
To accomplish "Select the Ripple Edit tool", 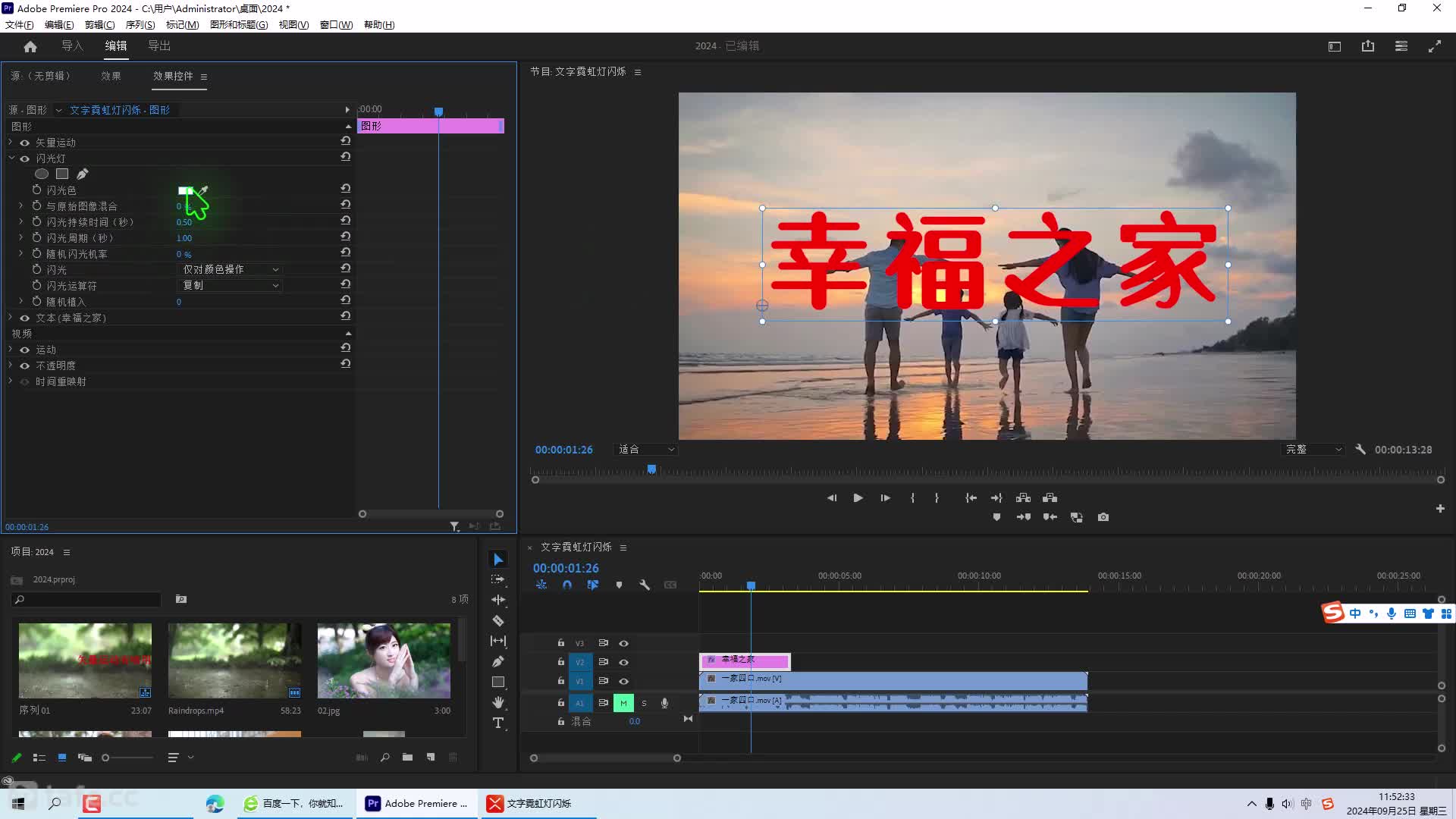I will click(x=498, y=600).
